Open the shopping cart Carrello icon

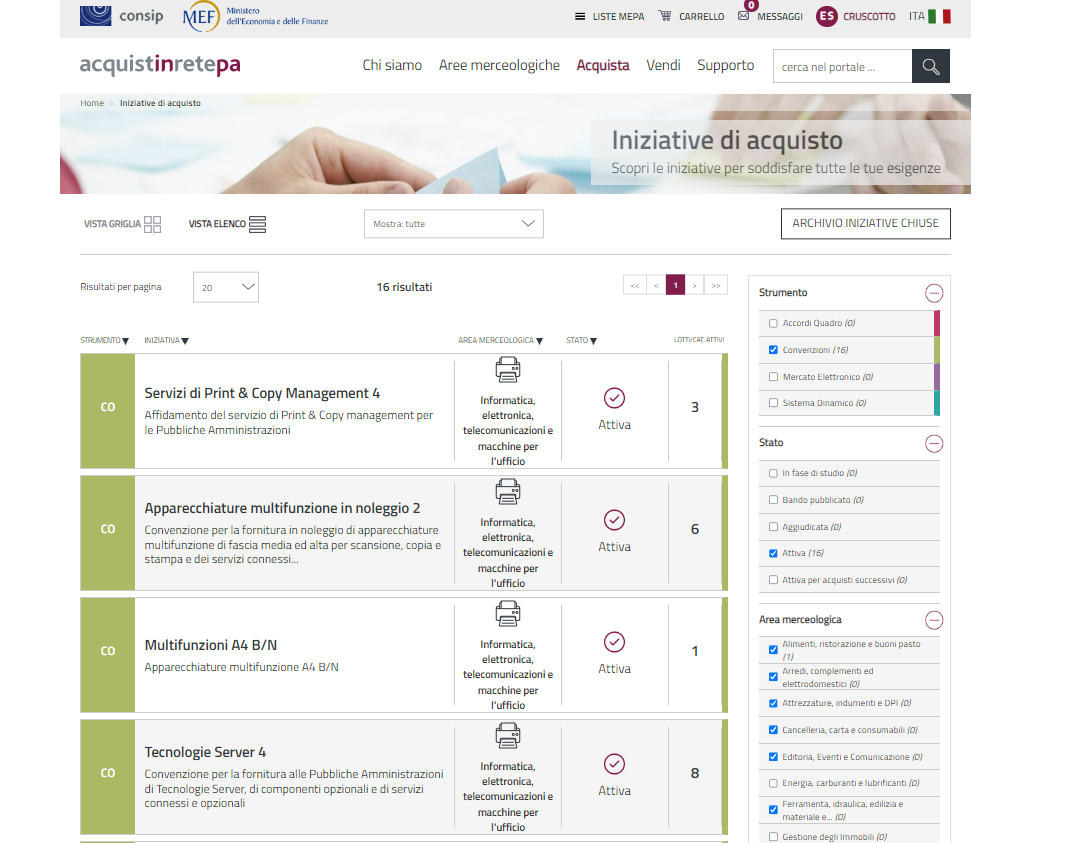click(665, 17)
